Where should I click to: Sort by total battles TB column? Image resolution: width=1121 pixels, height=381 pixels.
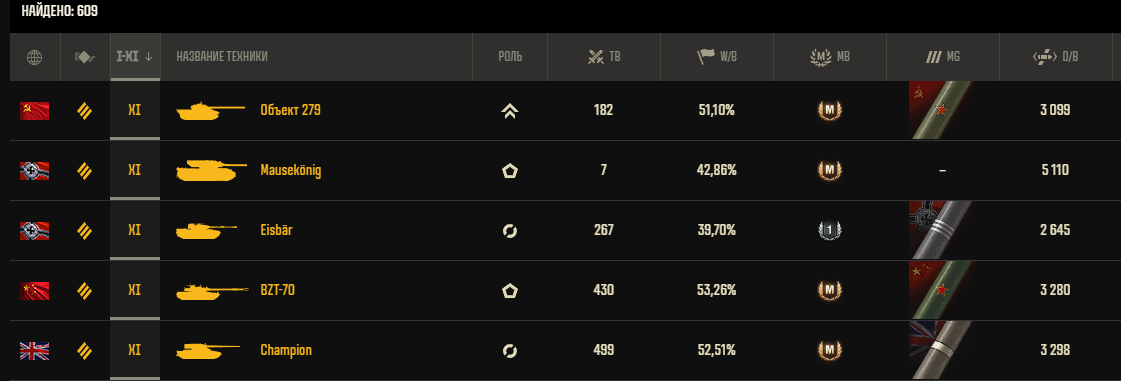tap(604, 57)
